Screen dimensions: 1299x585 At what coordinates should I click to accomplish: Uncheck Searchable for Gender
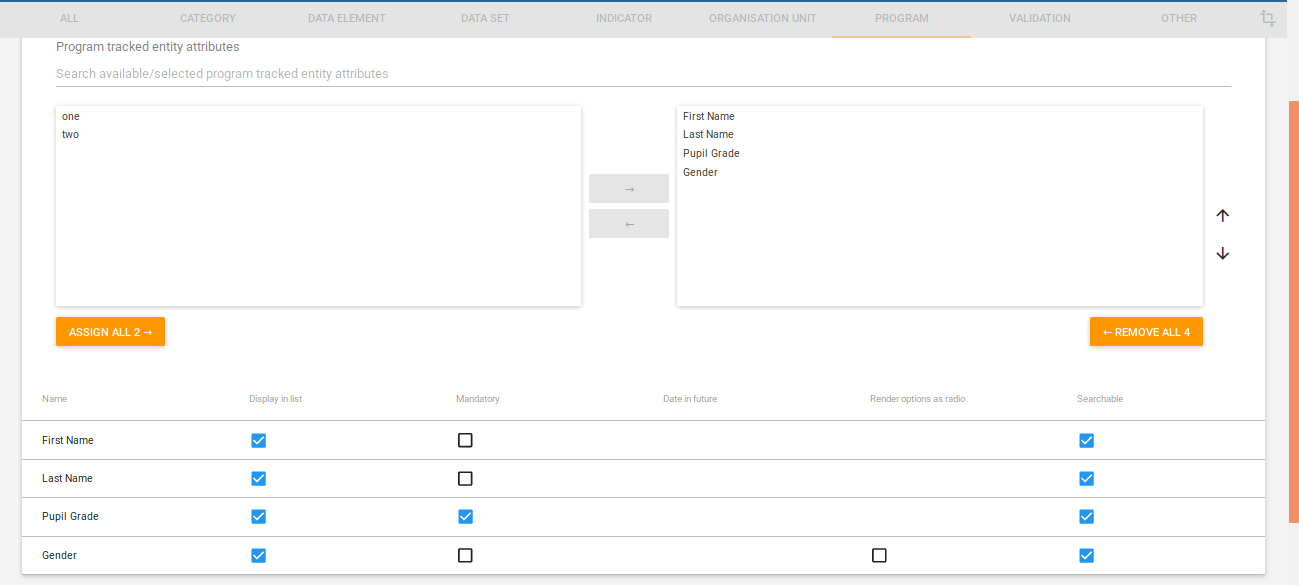(1086, 555)
